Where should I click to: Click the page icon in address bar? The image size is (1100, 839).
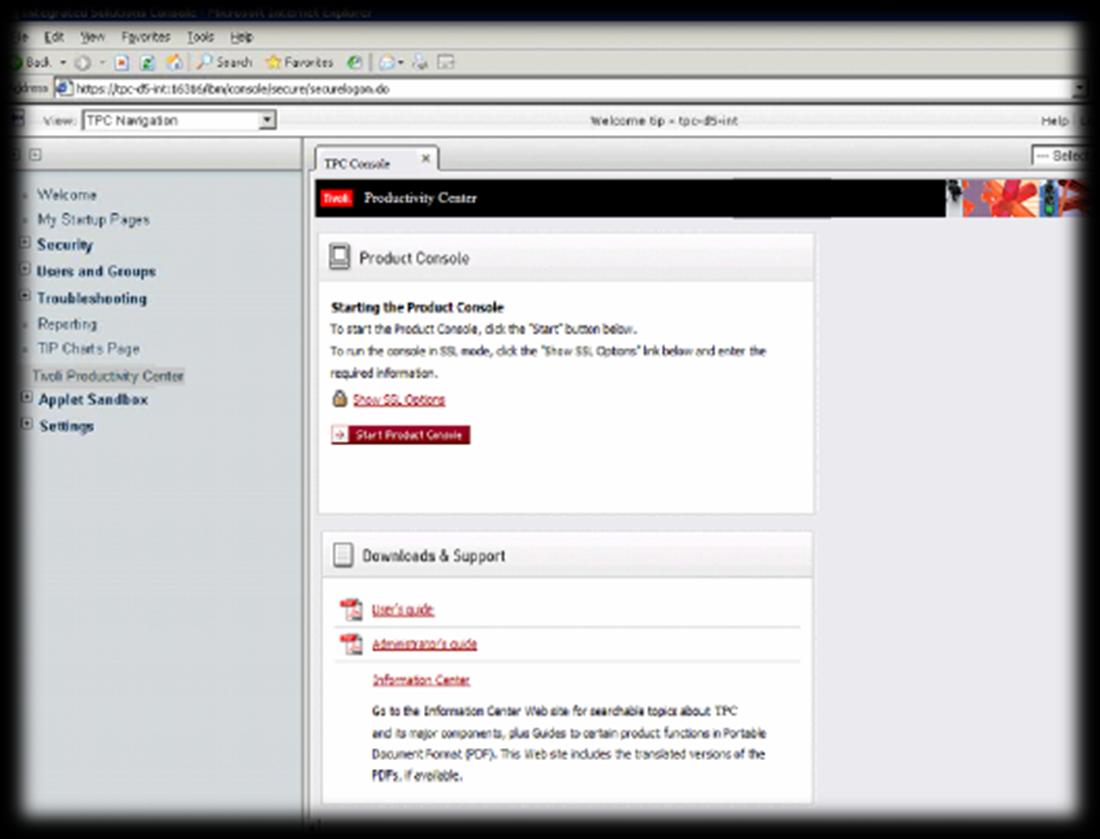click(64, 88)
